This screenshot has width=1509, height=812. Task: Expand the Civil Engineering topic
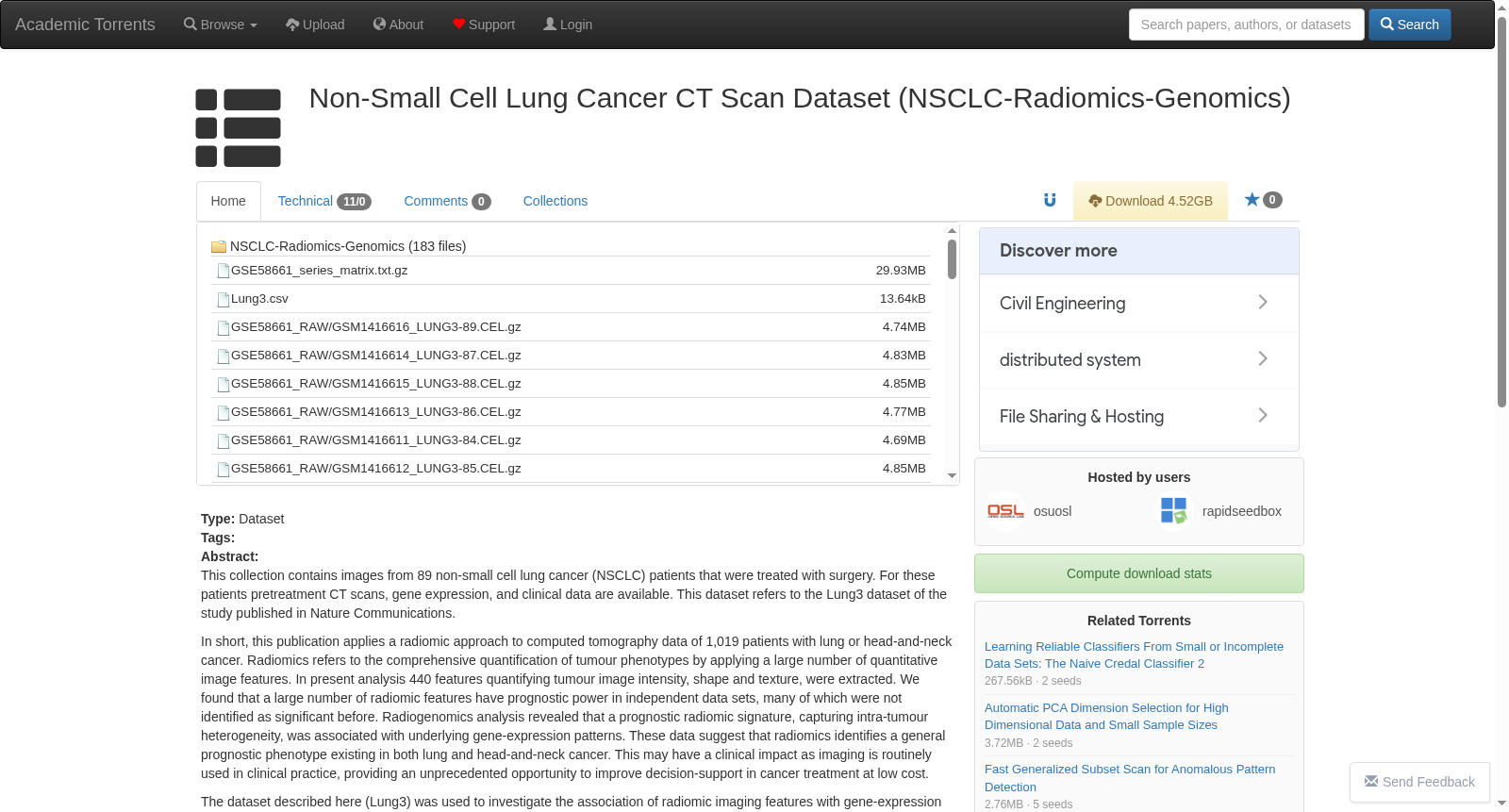point(1139,303)
